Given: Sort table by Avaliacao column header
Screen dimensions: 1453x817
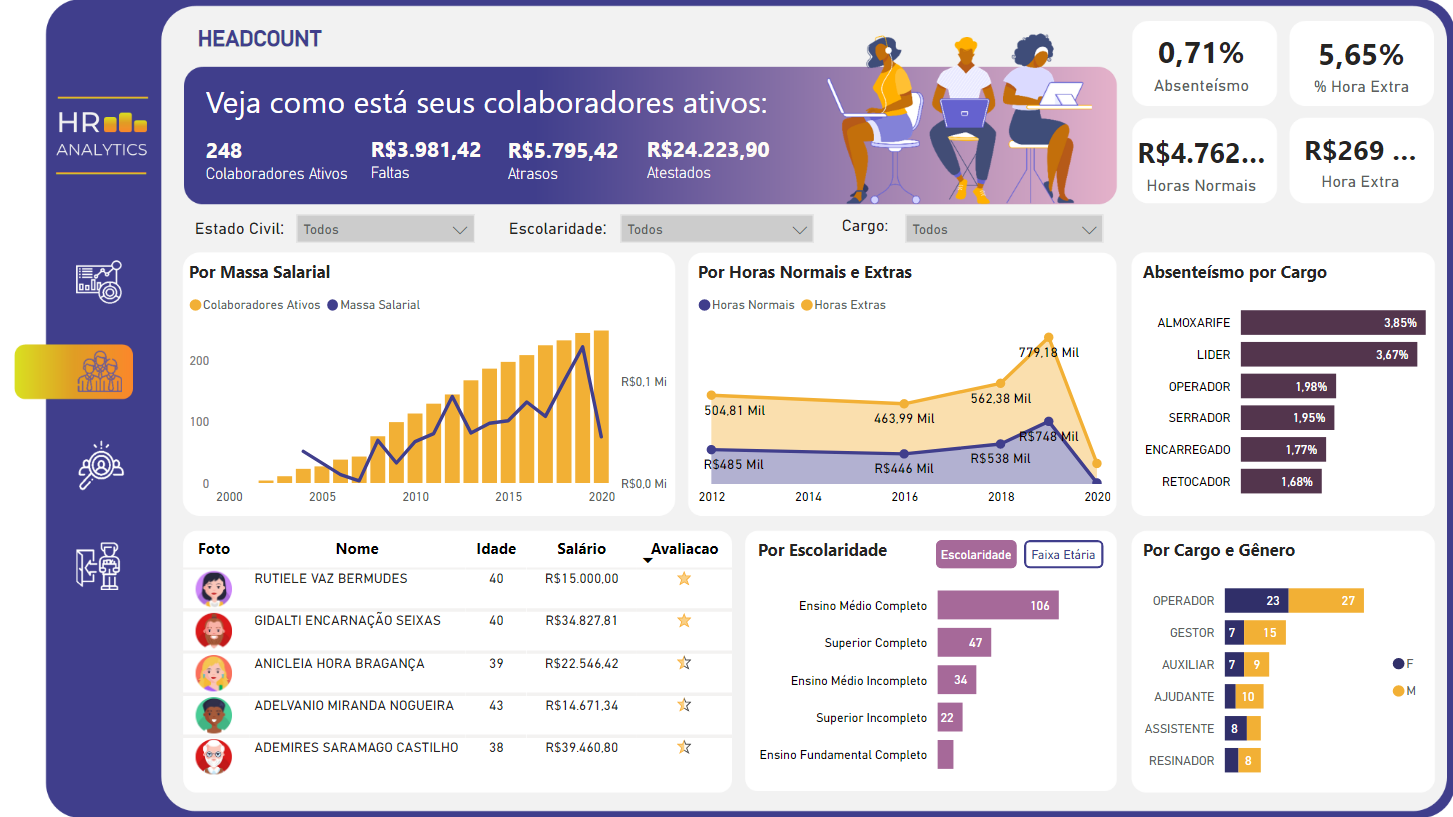Looking at the screenshot, I should point(684,548).
